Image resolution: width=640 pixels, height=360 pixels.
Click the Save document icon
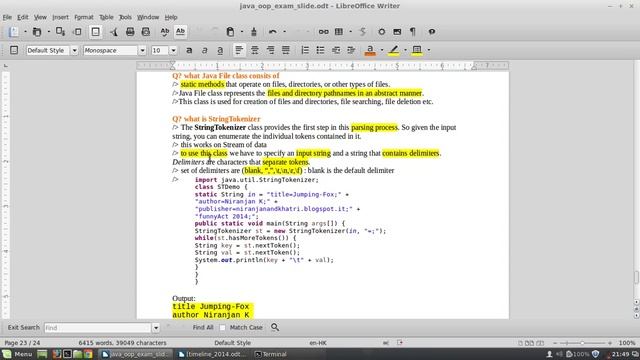pyautogui.click(x=60, y=32)
